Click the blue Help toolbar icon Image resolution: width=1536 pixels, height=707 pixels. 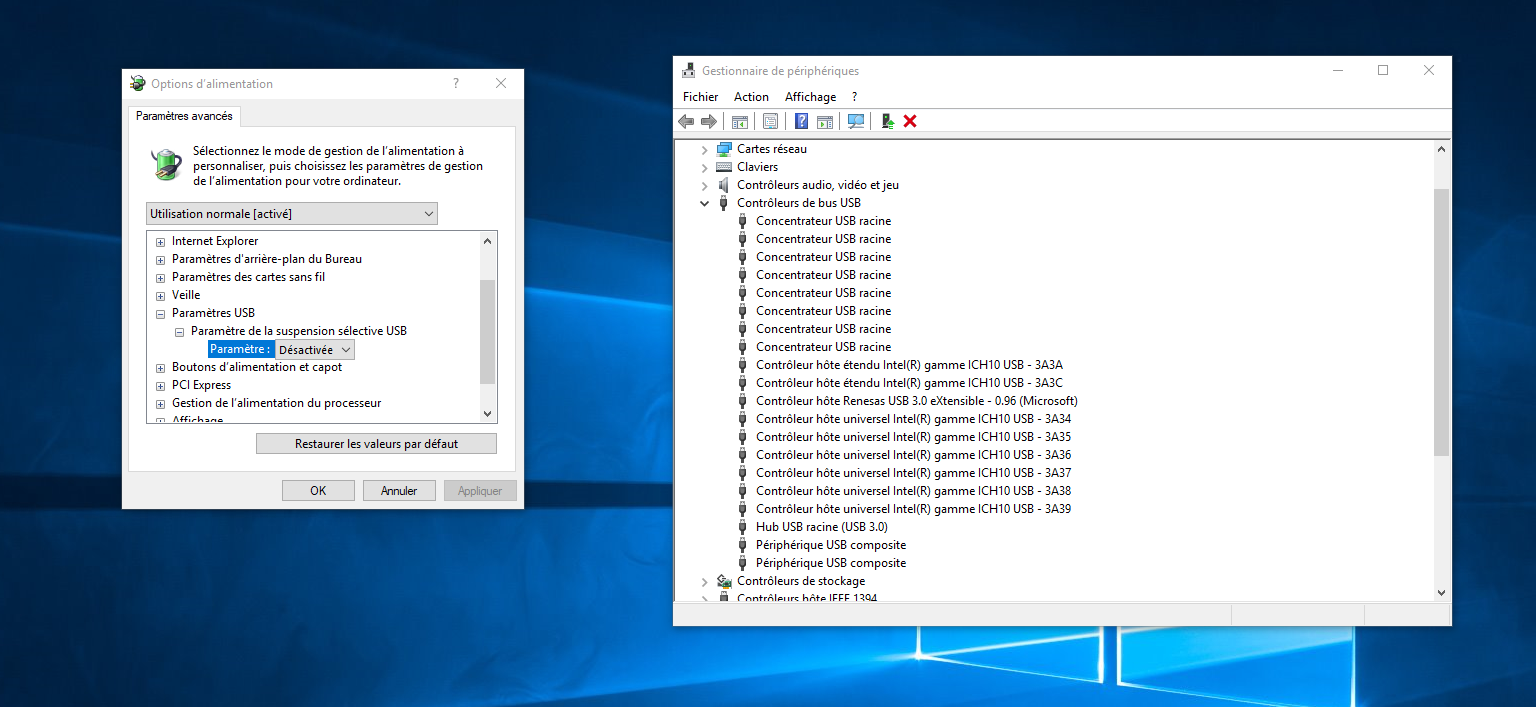tap(801, 121)
